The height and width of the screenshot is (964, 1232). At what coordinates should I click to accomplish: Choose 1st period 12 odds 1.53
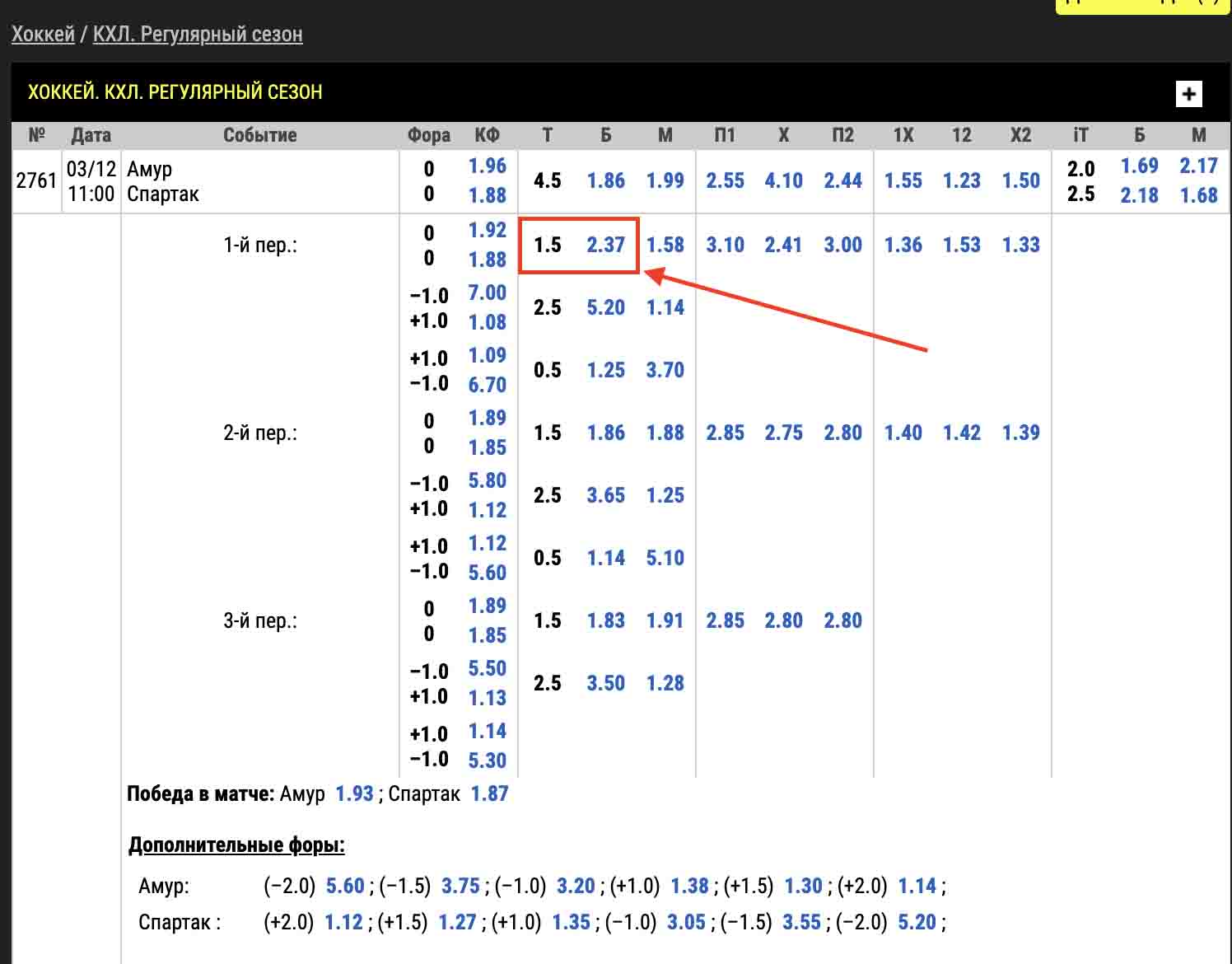(962, 245)
